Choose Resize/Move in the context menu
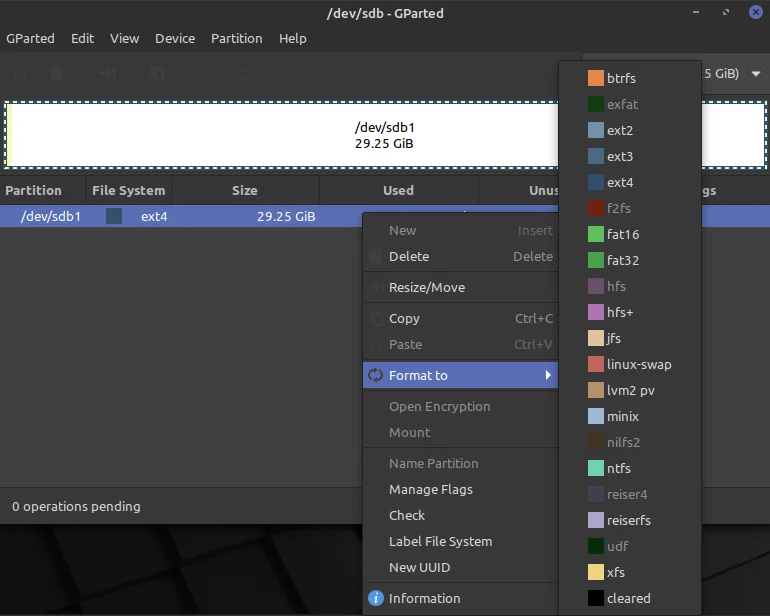770x616 pixels. click(460, 287)
